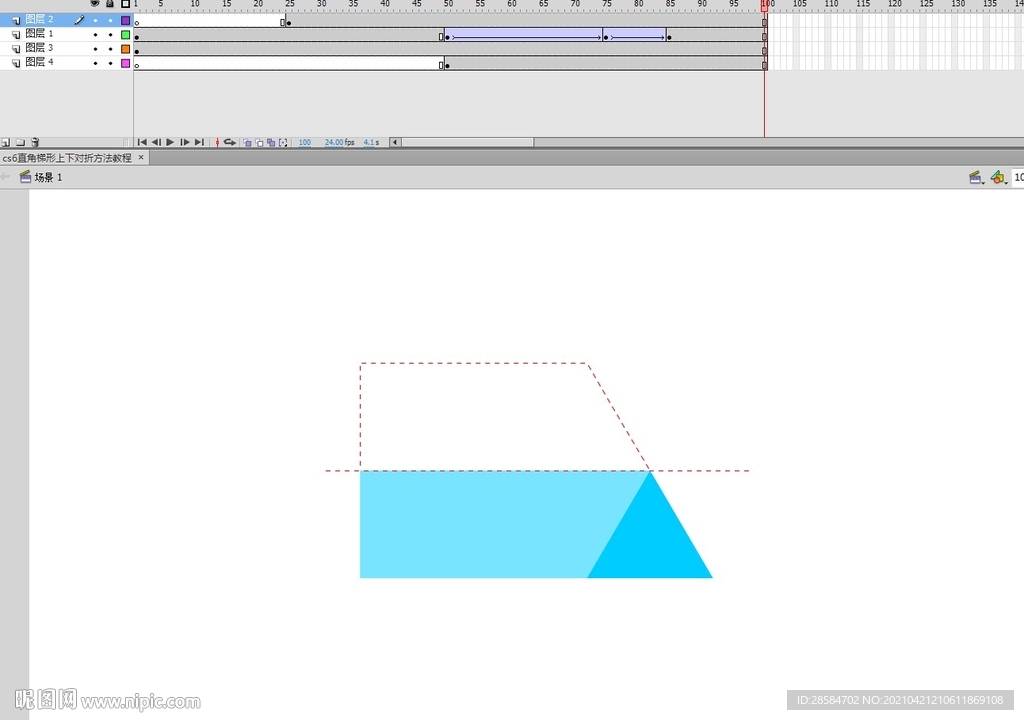1024x720 pixels.
Task: Step forward one frame button
Action: 185,142
